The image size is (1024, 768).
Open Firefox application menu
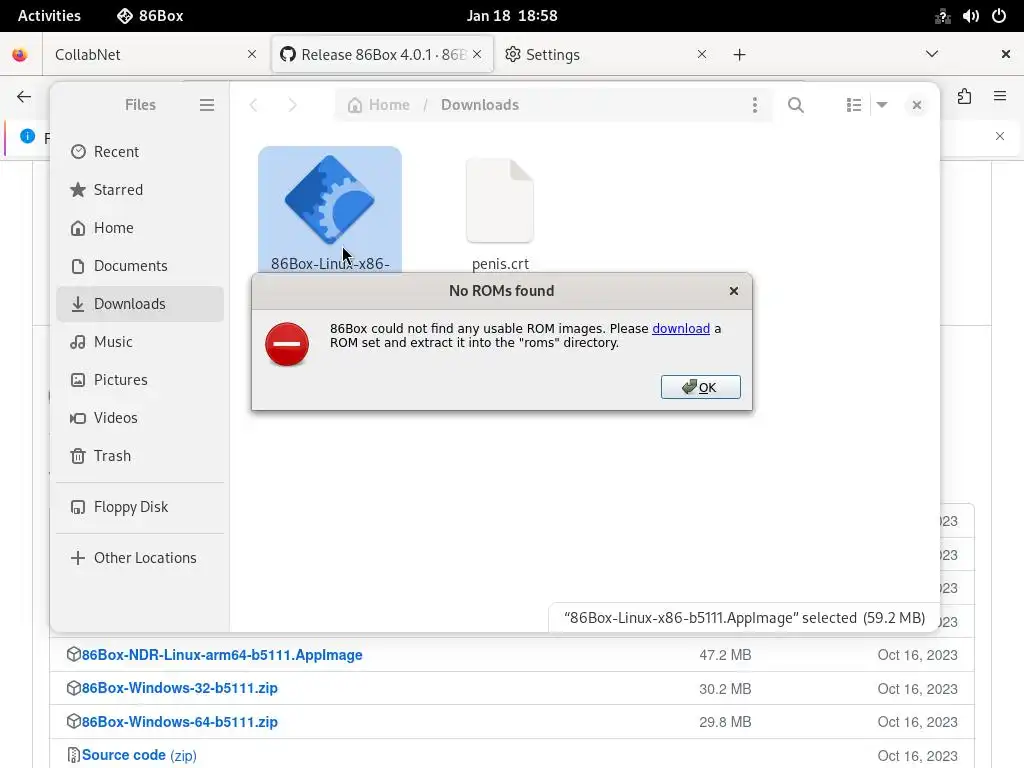pyautogui.click(x=999, y=97)
